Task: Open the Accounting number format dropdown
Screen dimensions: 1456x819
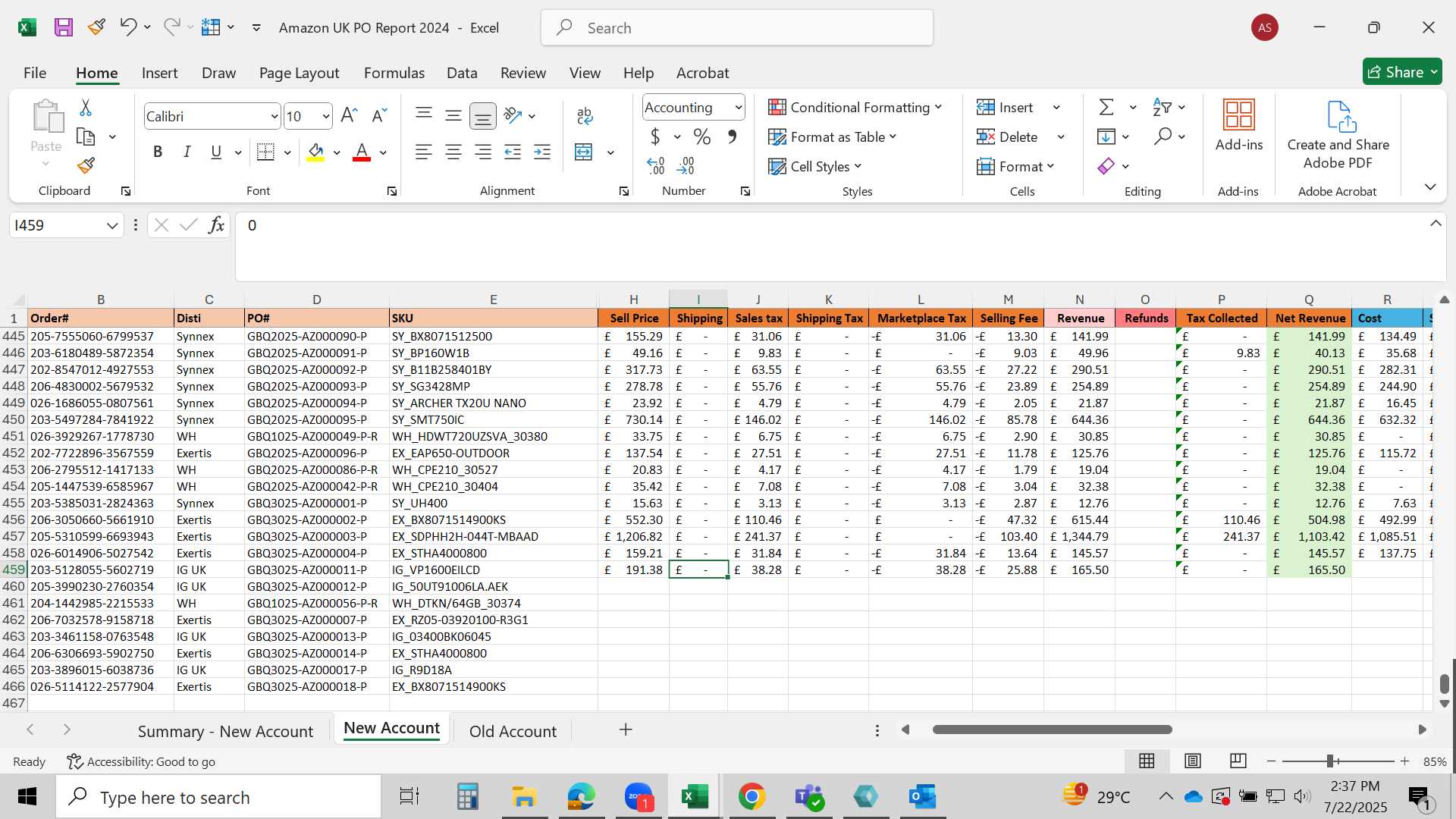Action: click(737, 108)
